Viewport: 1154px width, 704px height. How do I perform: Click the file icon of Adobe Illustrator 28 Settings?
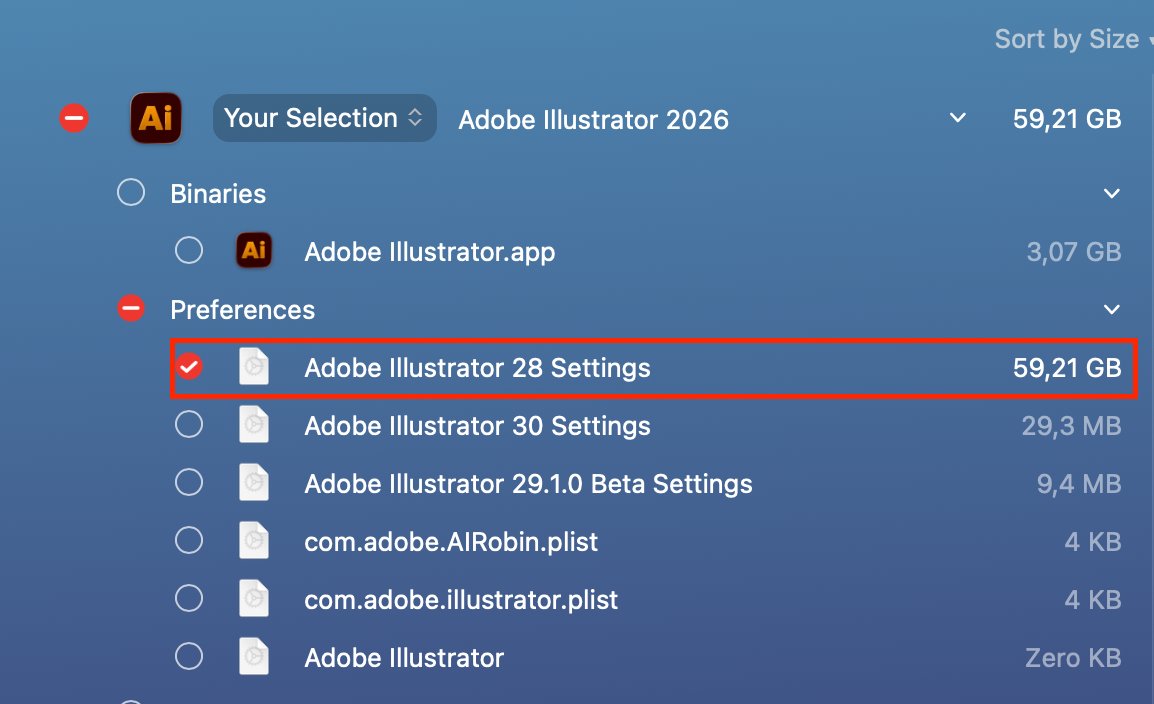[x=254, y=366]
